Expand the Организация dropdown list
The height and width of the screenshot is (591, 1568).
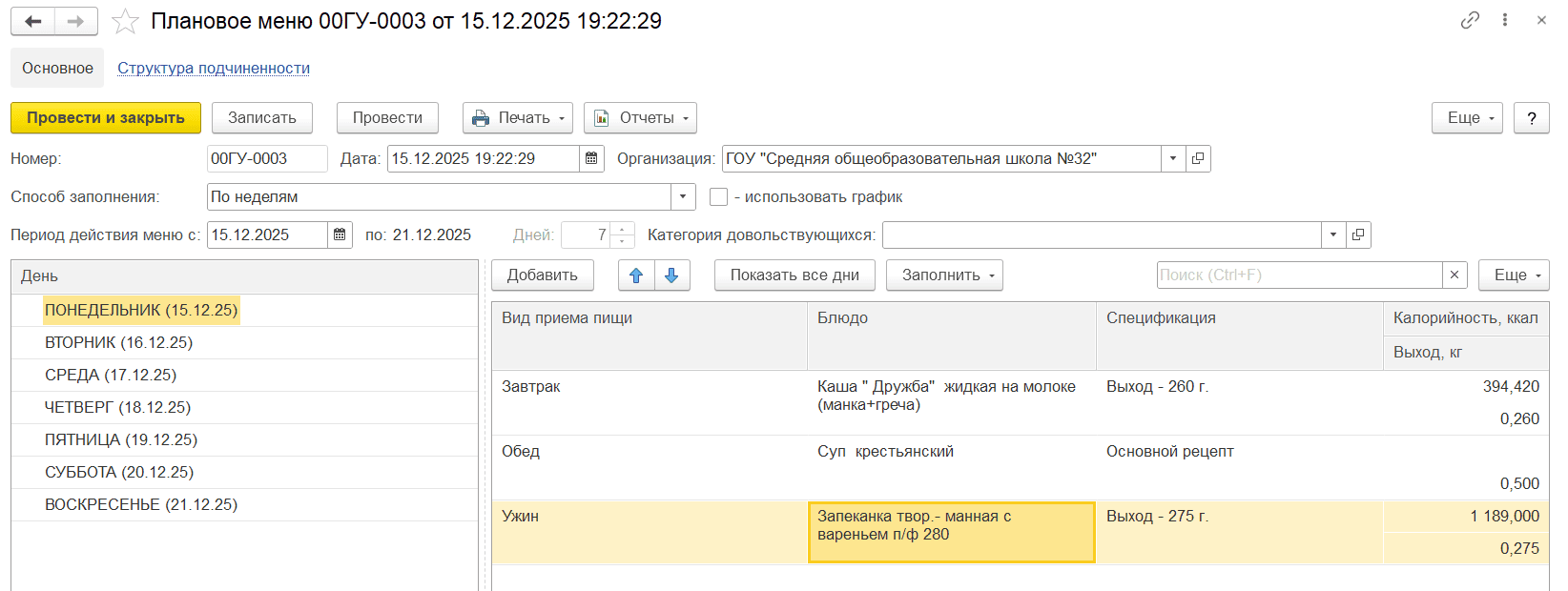(x=1173, y=159)
